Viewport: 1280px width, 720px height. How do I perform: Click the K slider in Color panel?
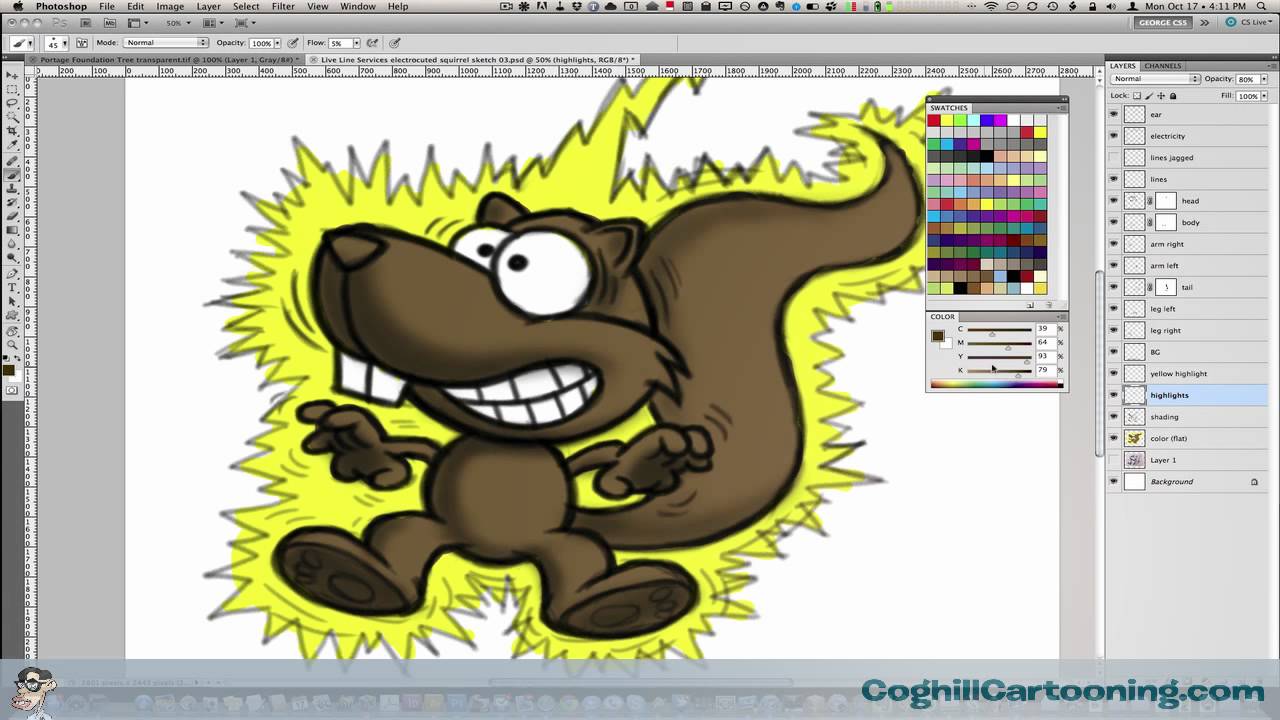click(999, 372)
